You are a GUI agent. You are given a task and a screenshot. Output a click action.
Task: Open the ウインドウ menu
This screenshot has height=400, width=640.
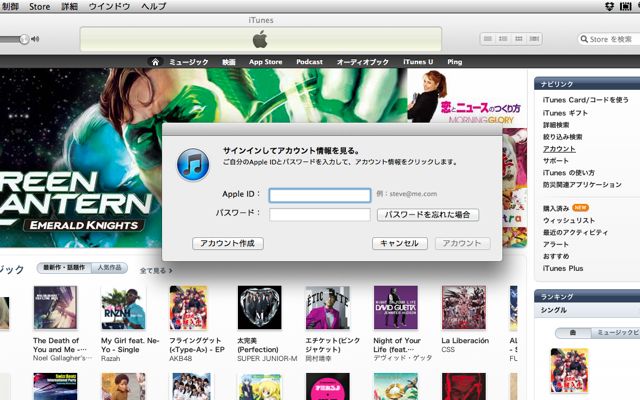pos(109,7)
